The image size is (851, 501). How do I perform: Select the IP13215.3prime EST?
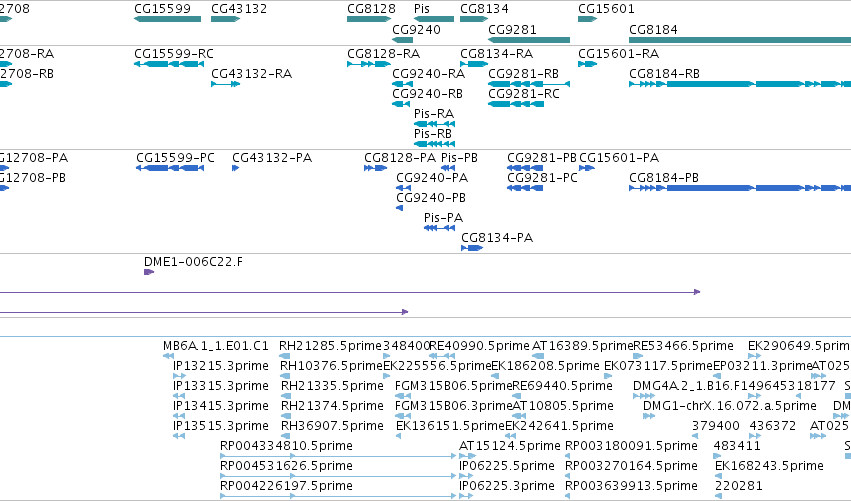click(x=179, y=376)
